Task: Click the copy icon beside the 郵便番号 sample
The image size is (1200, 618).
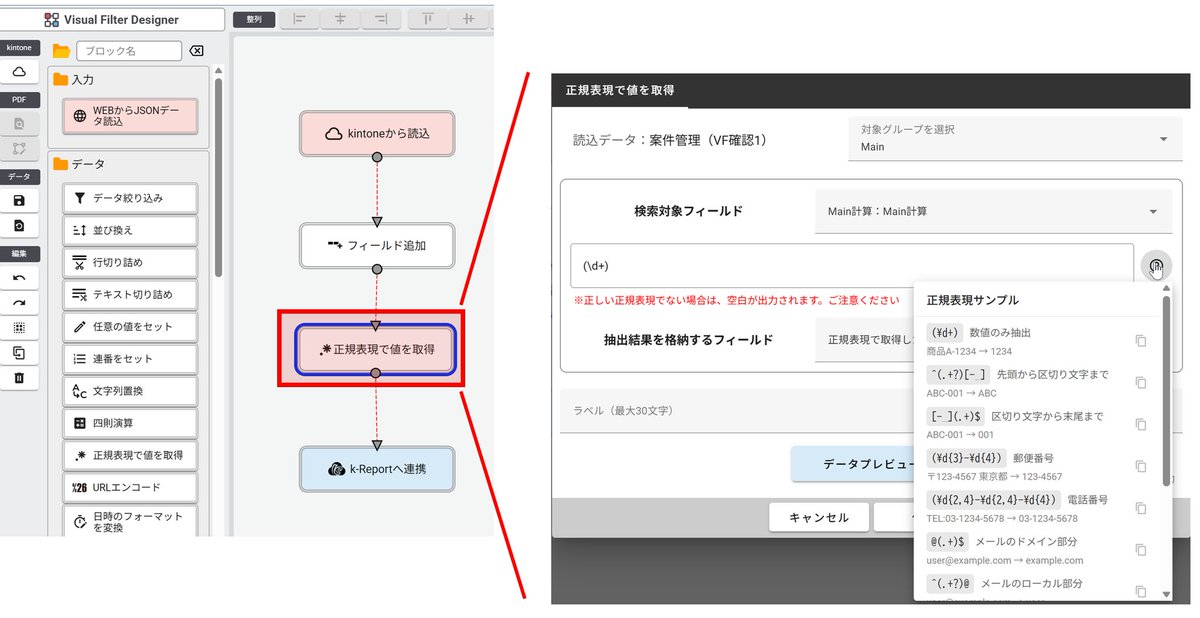Action: [1141, 466]
